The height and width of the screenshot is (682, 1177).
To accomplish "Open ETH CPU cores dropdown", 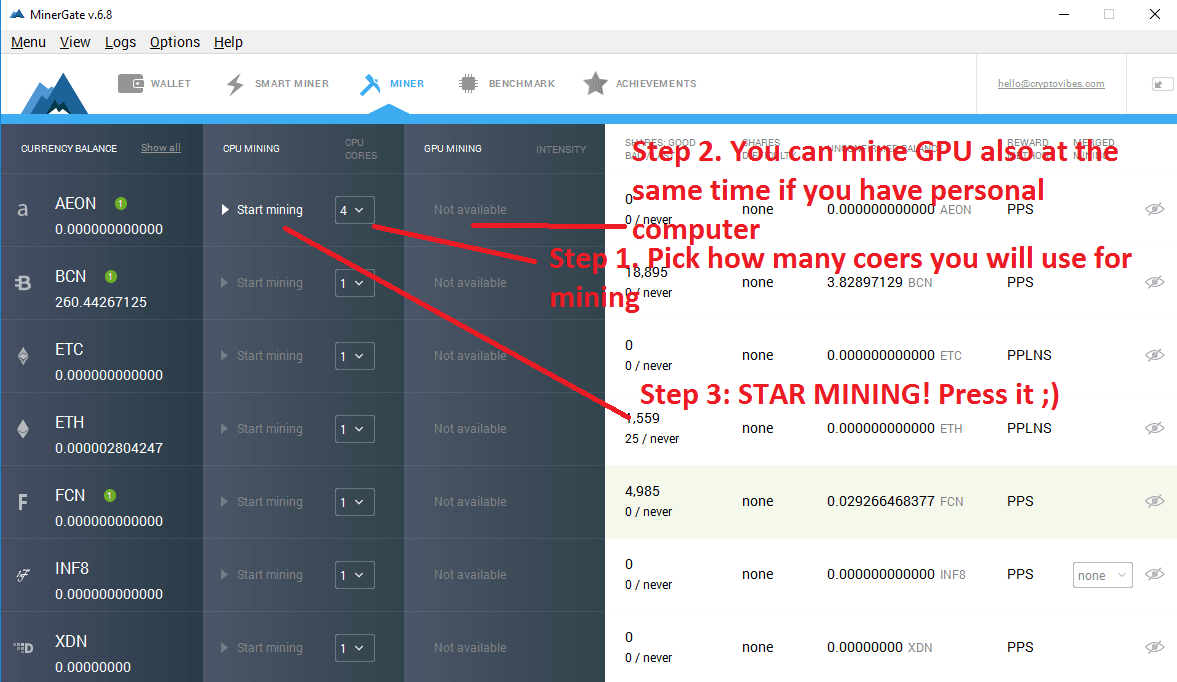I will coord(354,428).
